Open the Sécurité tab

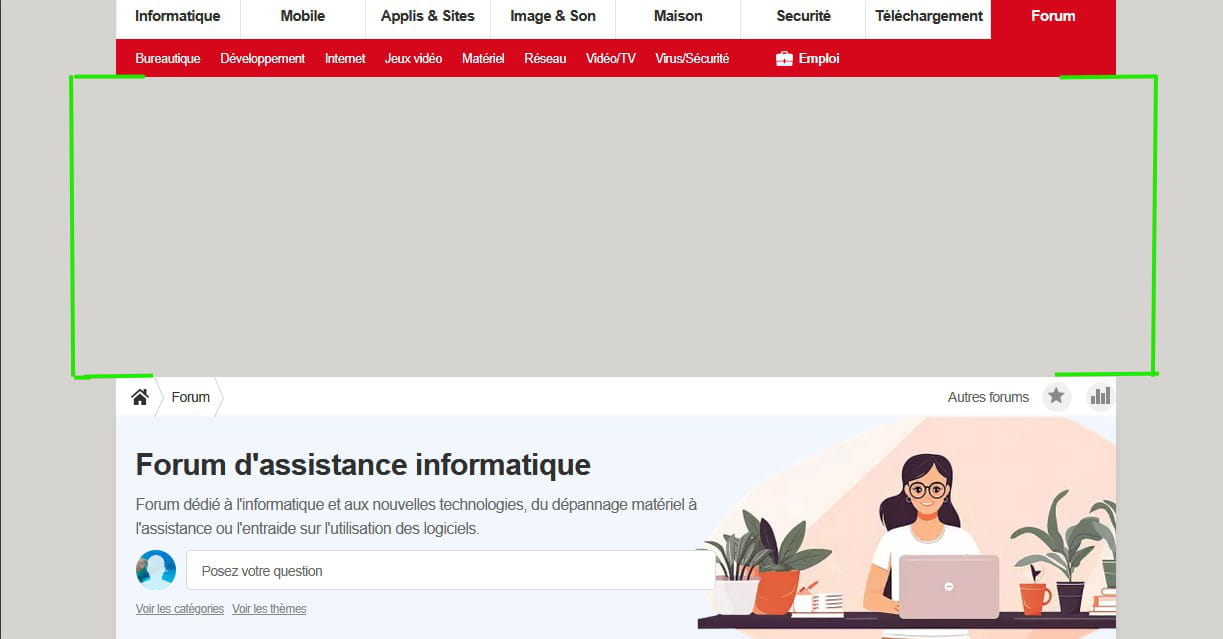click(x=803, y=16)
